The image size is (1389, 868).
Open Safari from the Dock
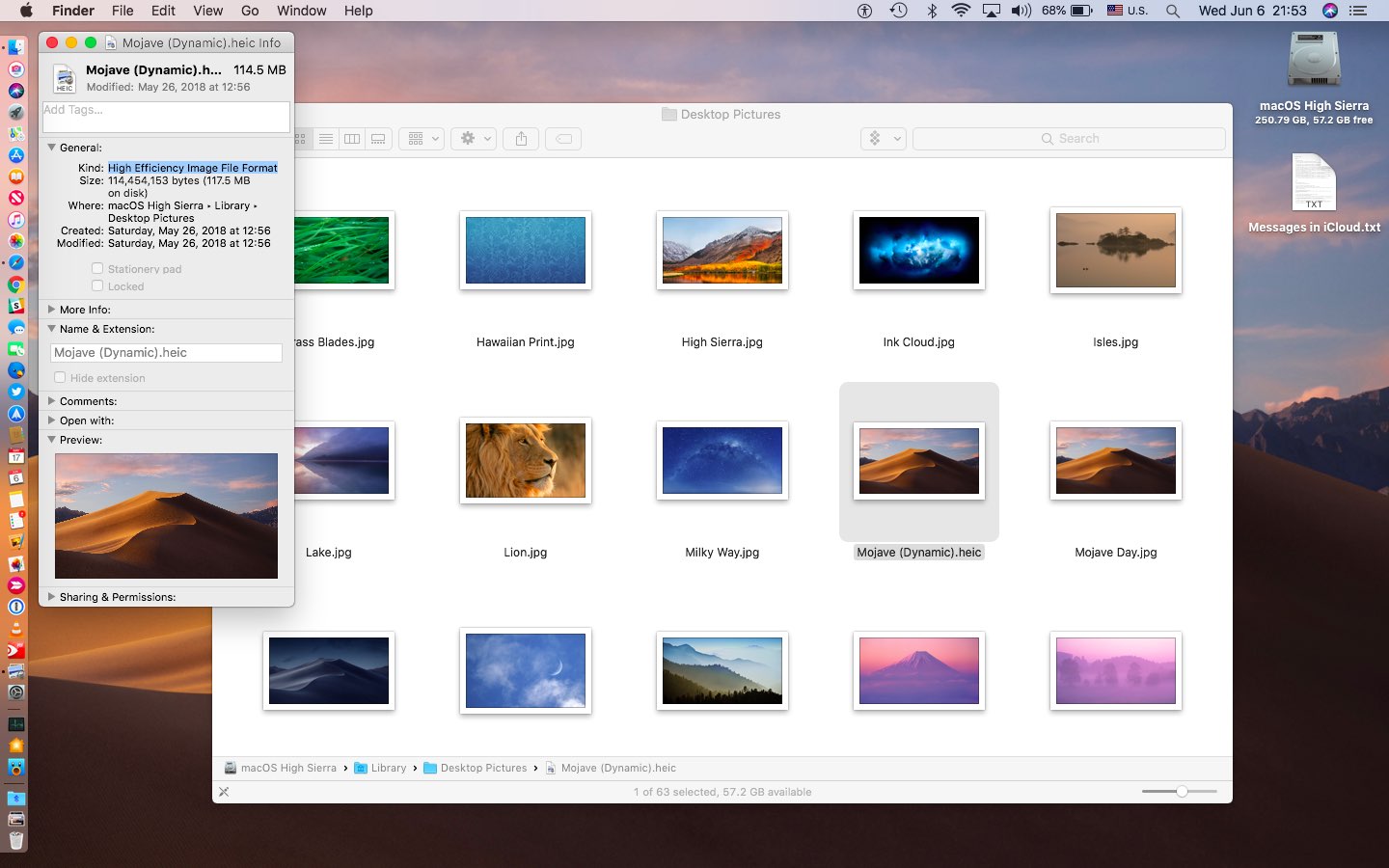point(16,262)
